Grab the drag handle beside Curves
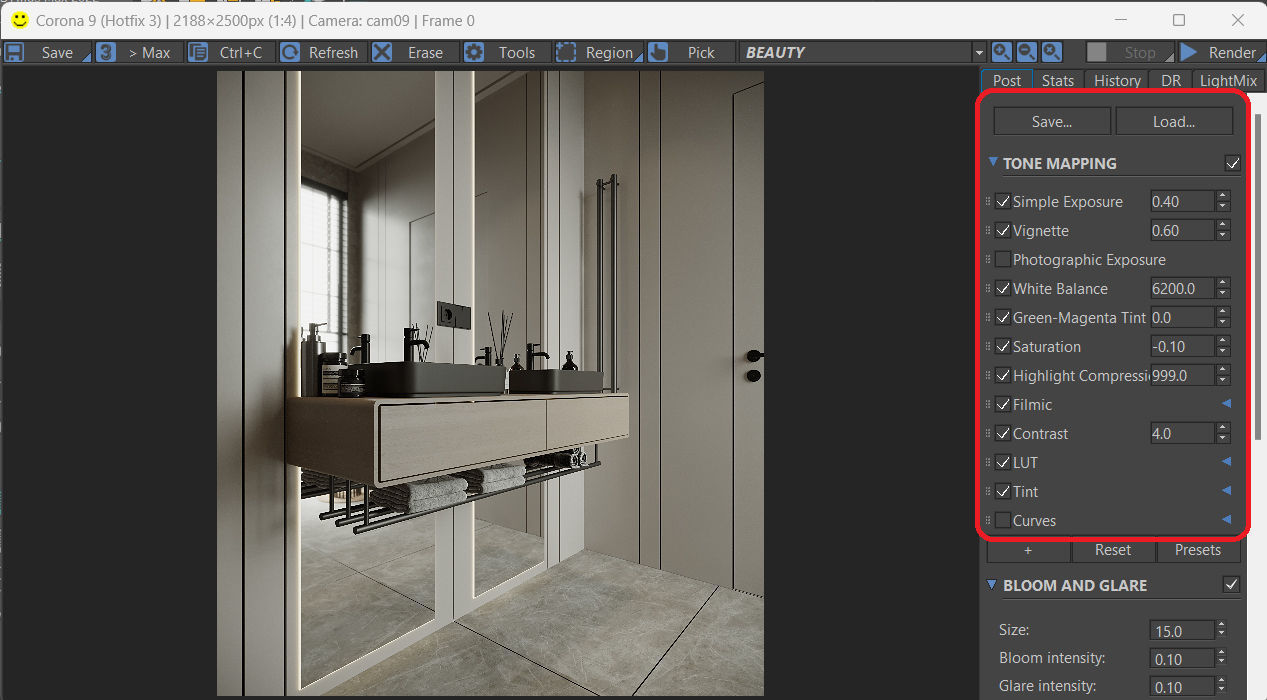Image resolution: width=1267 pixels, height=700 pixels. (x=989, y=521)
